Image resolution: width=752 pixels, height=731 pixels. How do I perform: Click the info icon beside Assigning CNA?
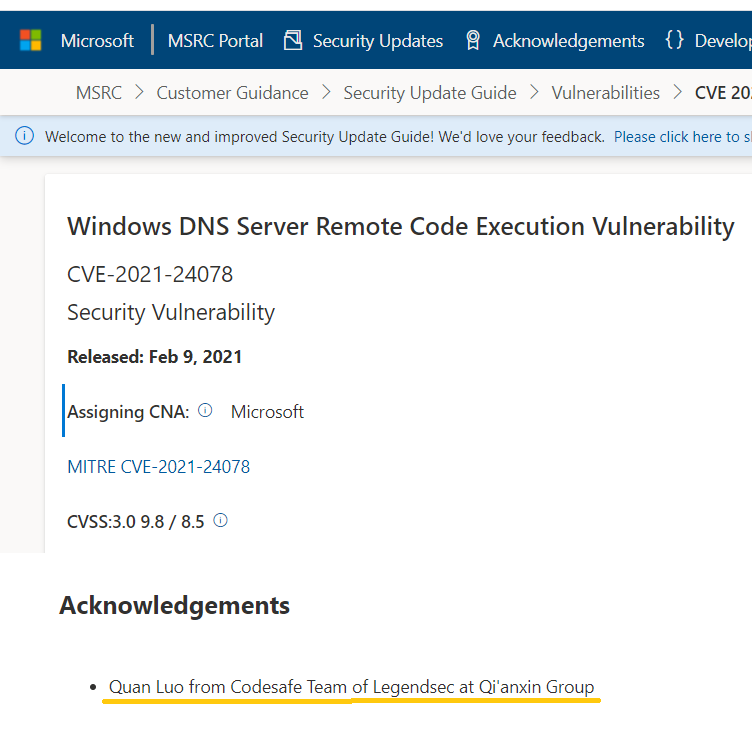(x=205, y=411)
